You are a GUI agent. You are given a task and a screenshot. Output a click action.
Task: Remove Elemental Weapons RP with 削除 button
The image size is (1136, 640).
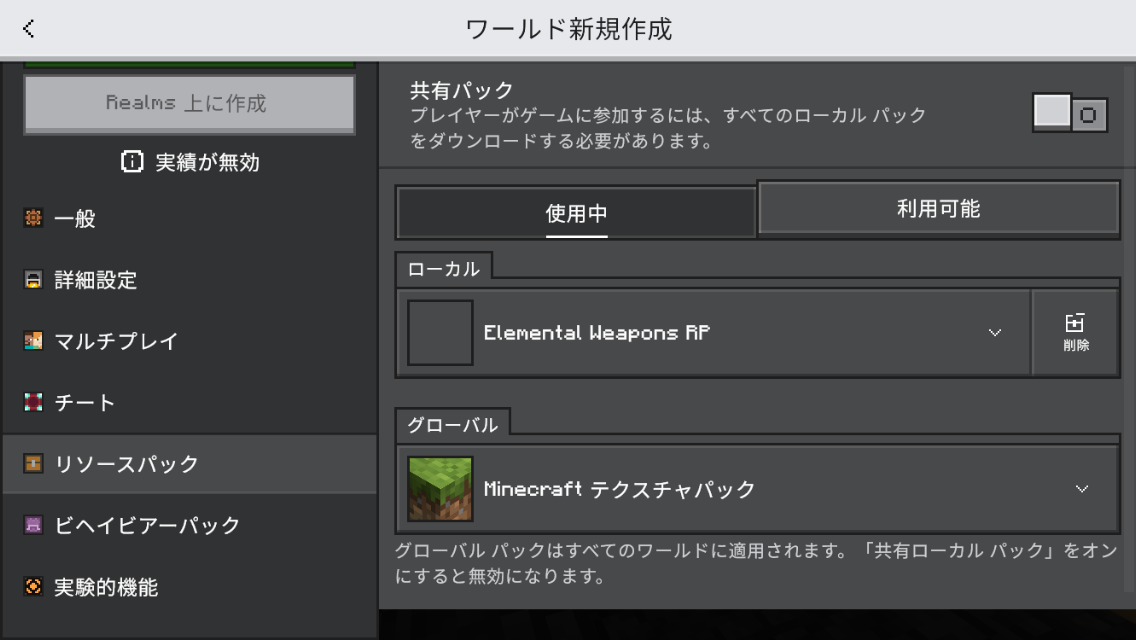point(1076,333)
